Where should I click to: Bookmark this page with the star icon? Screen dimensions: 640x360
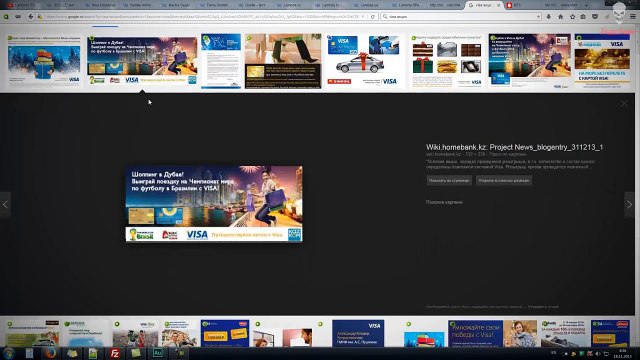[572, 17]
